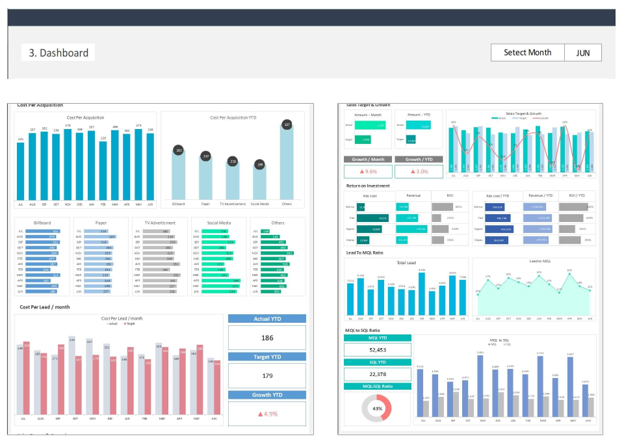Select the 3.0% YTD growth value
624x444 pixels.
tap(419, 171)
